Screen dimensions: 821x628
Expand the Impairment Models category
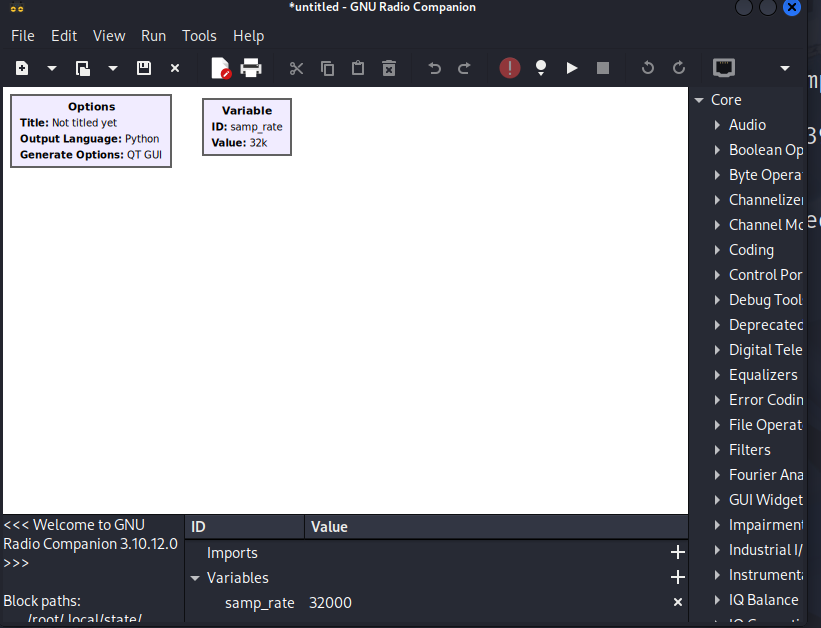[717, 525]
